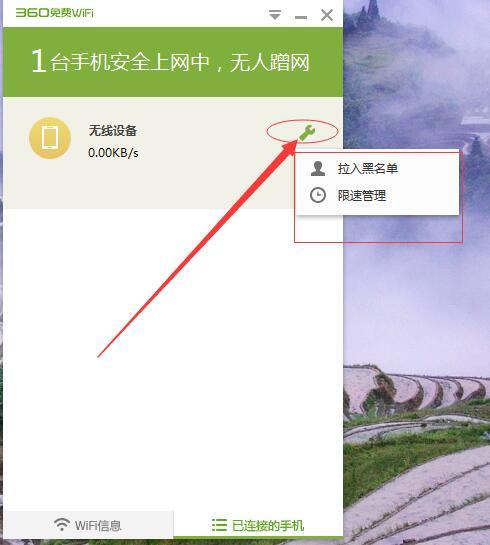Click the list icon beside 已连接的手机
Image resolution: width=490 pixels, height=545 pixels.
(x=219, y=525)
